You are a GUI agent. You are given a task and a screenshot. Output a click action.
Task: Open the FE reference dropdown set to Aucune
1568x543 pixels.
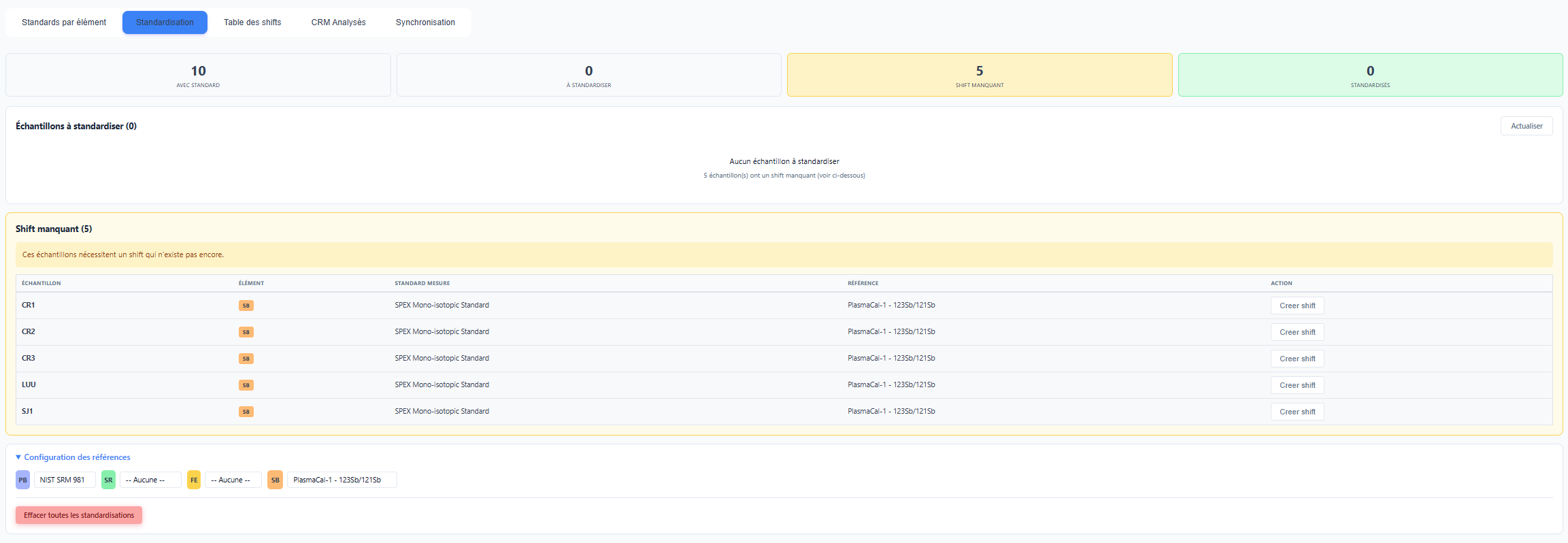[x=233, y=480]
